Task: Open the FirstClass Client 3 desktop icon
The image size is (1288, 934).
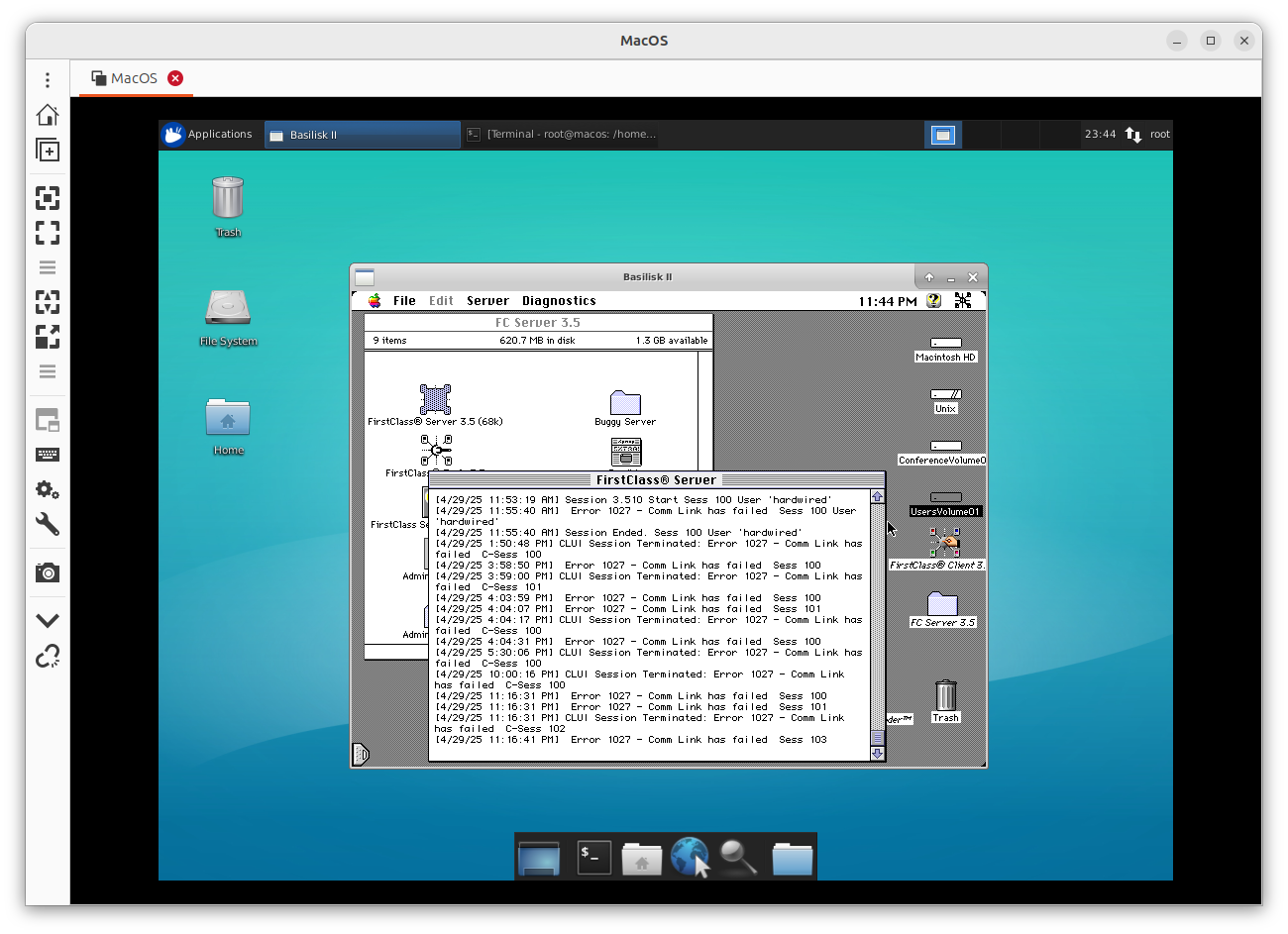Action: [945, 543]
